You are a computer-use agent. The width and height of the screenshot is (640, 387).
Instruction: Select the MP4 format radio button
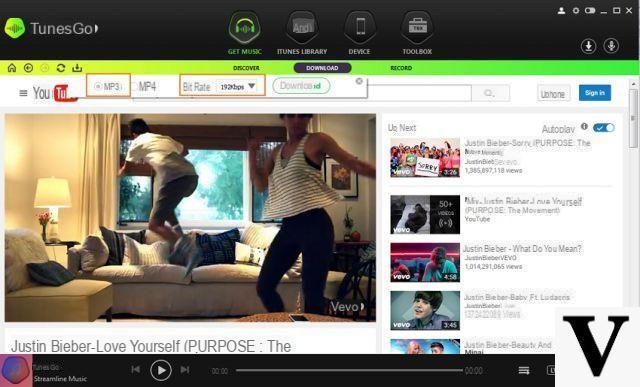[x=134, y=87]
